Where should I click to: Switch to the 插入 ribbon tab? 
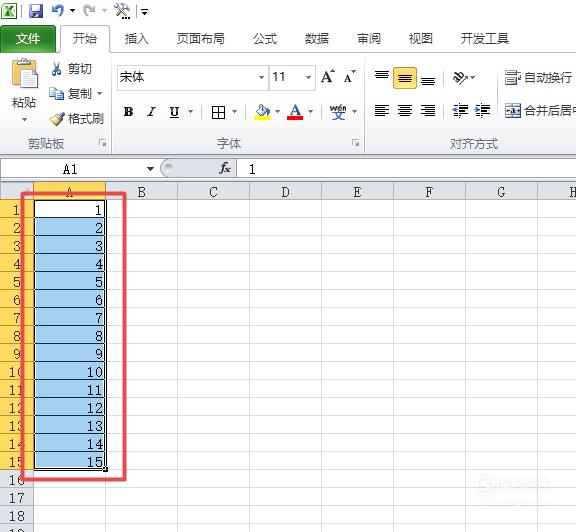coord(136,39)
